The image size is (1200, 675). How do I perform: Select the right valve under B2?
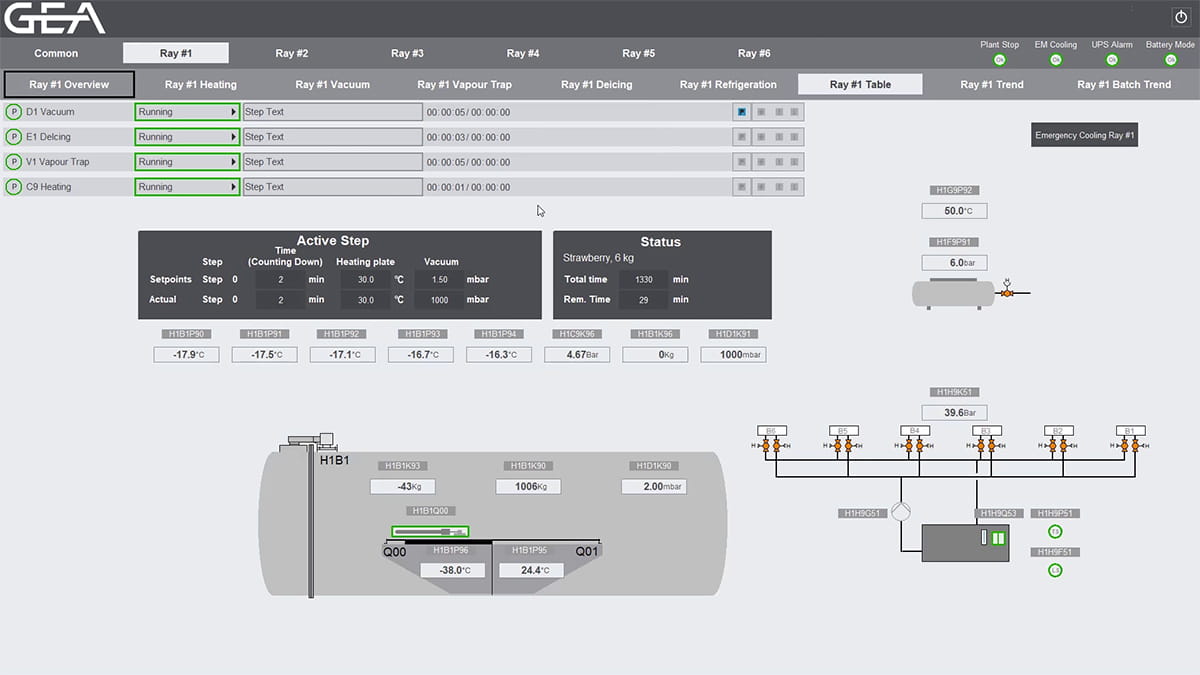point(1063,445)
